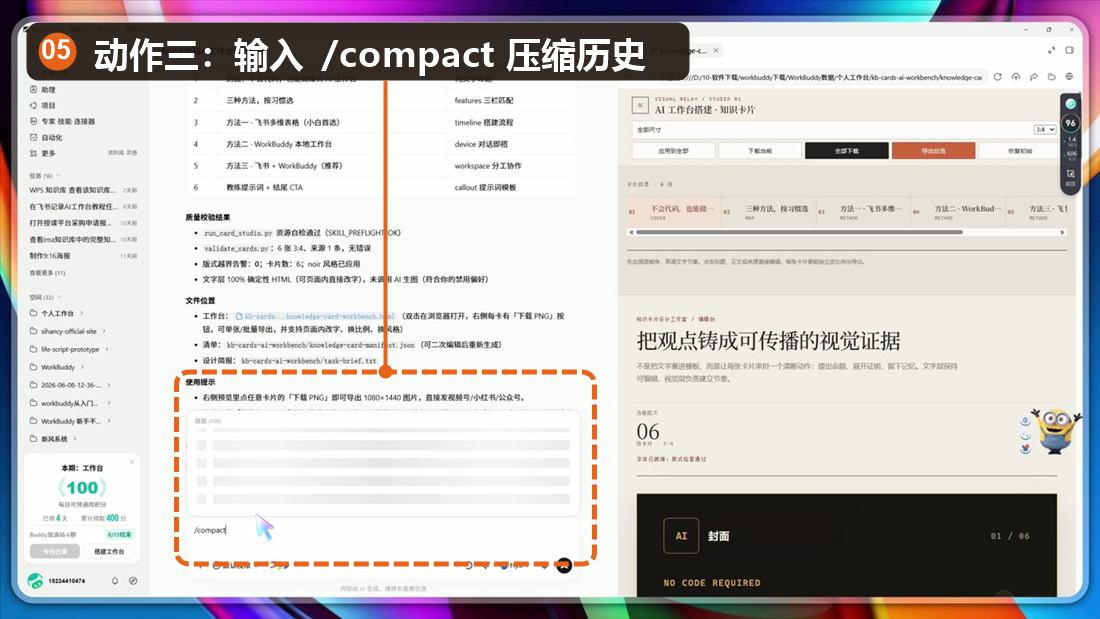Reload the preview page
This screenshot has width=1100, height=619.
pos(998,76)
